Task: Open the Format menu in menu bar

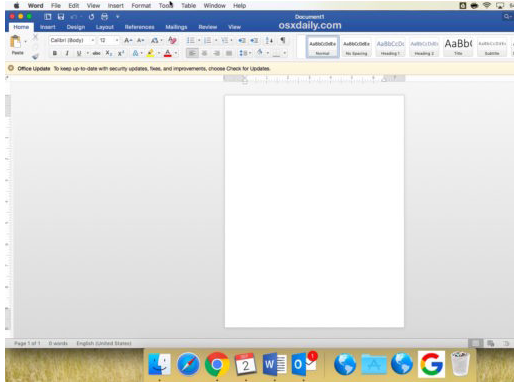Action: (x=141, y=6)
